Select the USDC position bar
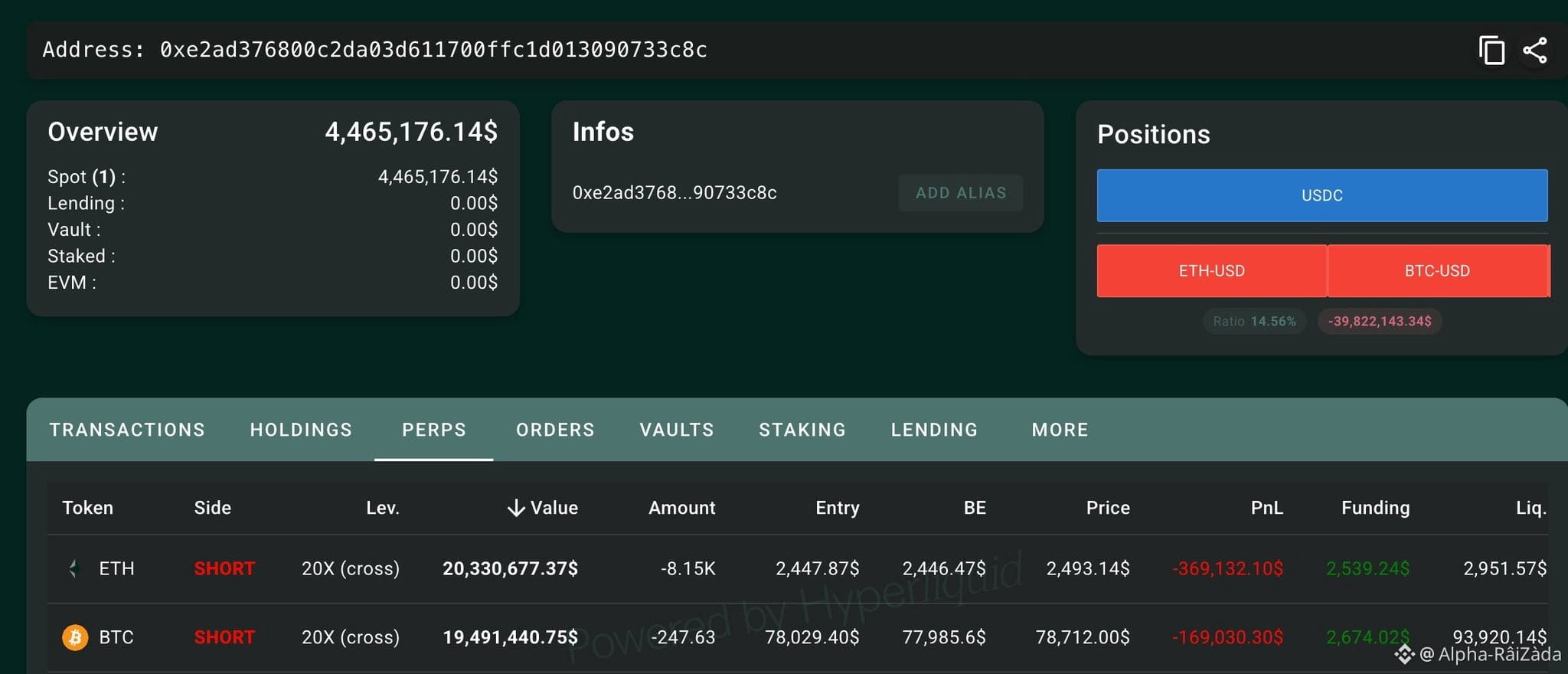Image resolution: width=1568 pixels, height=674 pixels. (x=1322, y=195)
